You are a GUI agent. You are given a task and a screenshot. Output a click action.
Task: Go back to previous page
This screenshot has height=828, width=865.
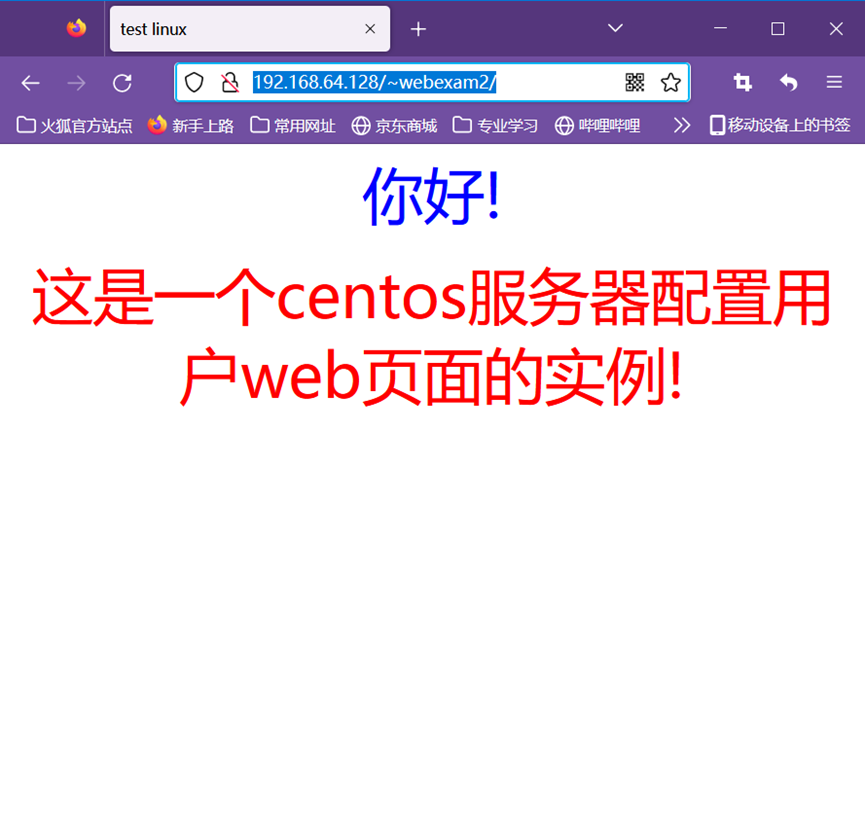pyautogui.click(x=30, y=83)
